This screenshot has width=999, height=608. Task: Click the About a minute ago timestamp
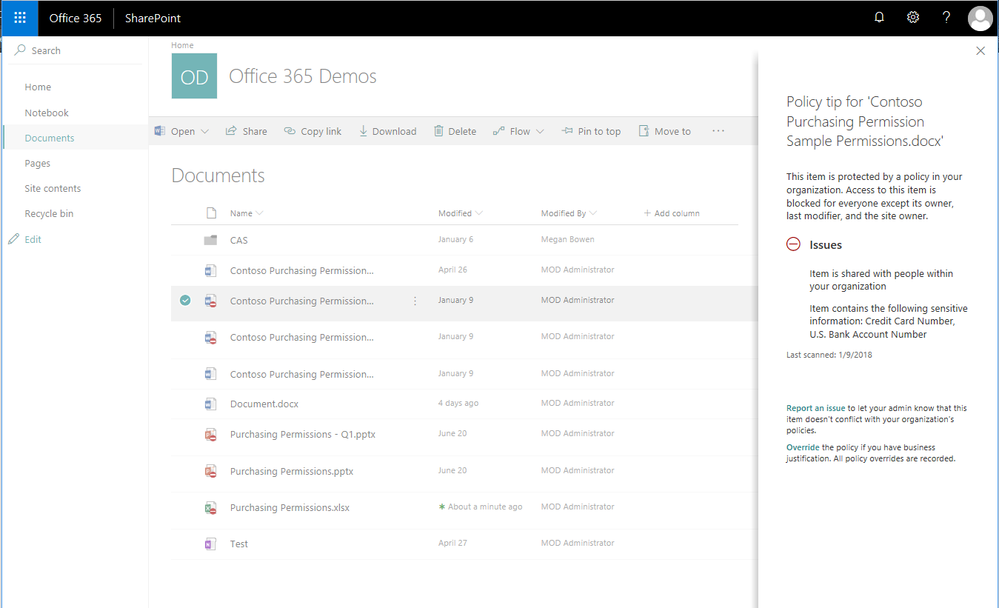tap(485, 507)
